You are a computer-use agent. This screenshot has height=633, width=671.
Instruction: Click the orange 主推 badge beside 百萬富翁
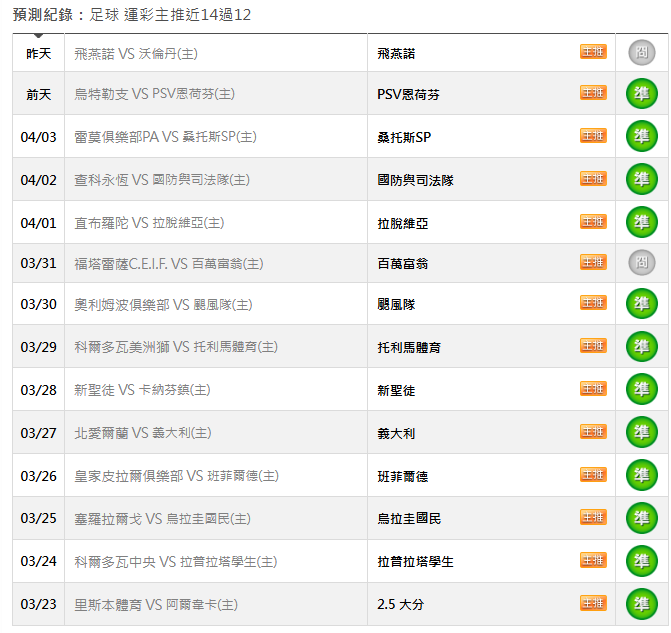(593, 262)
